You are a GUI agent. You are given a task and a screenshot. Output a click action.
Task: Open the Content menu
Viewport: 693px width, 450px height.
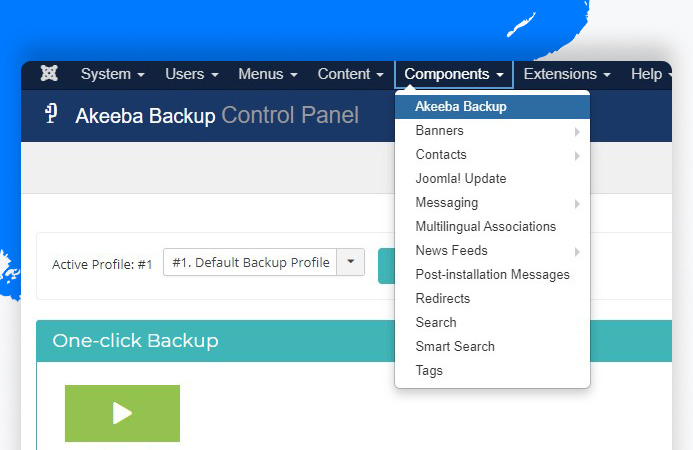click(350, 74)
